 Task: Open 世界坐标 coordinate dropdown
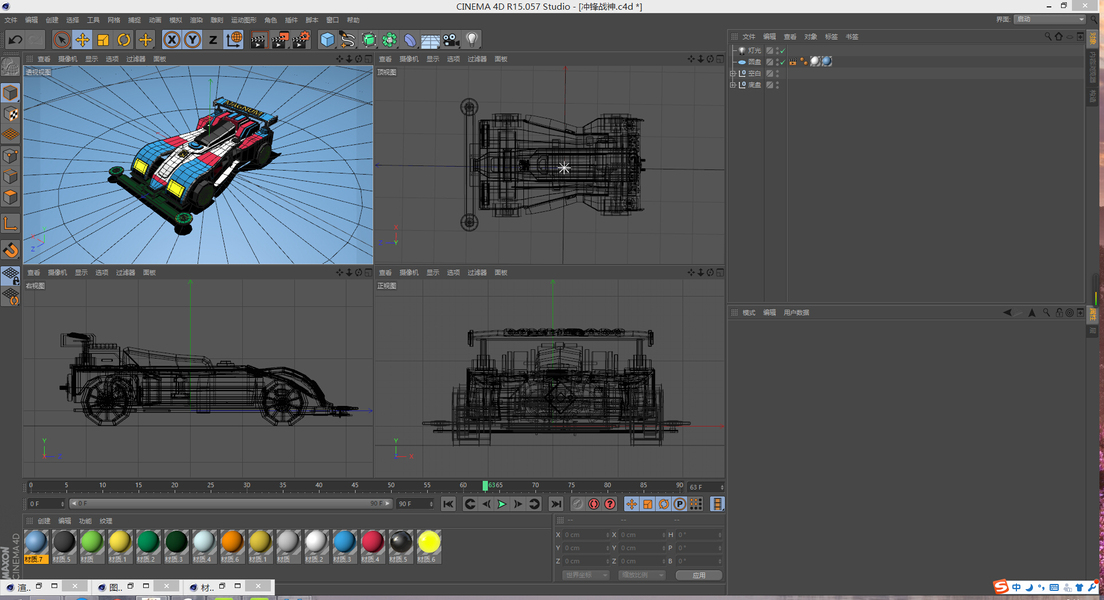(x=585, y=575)
